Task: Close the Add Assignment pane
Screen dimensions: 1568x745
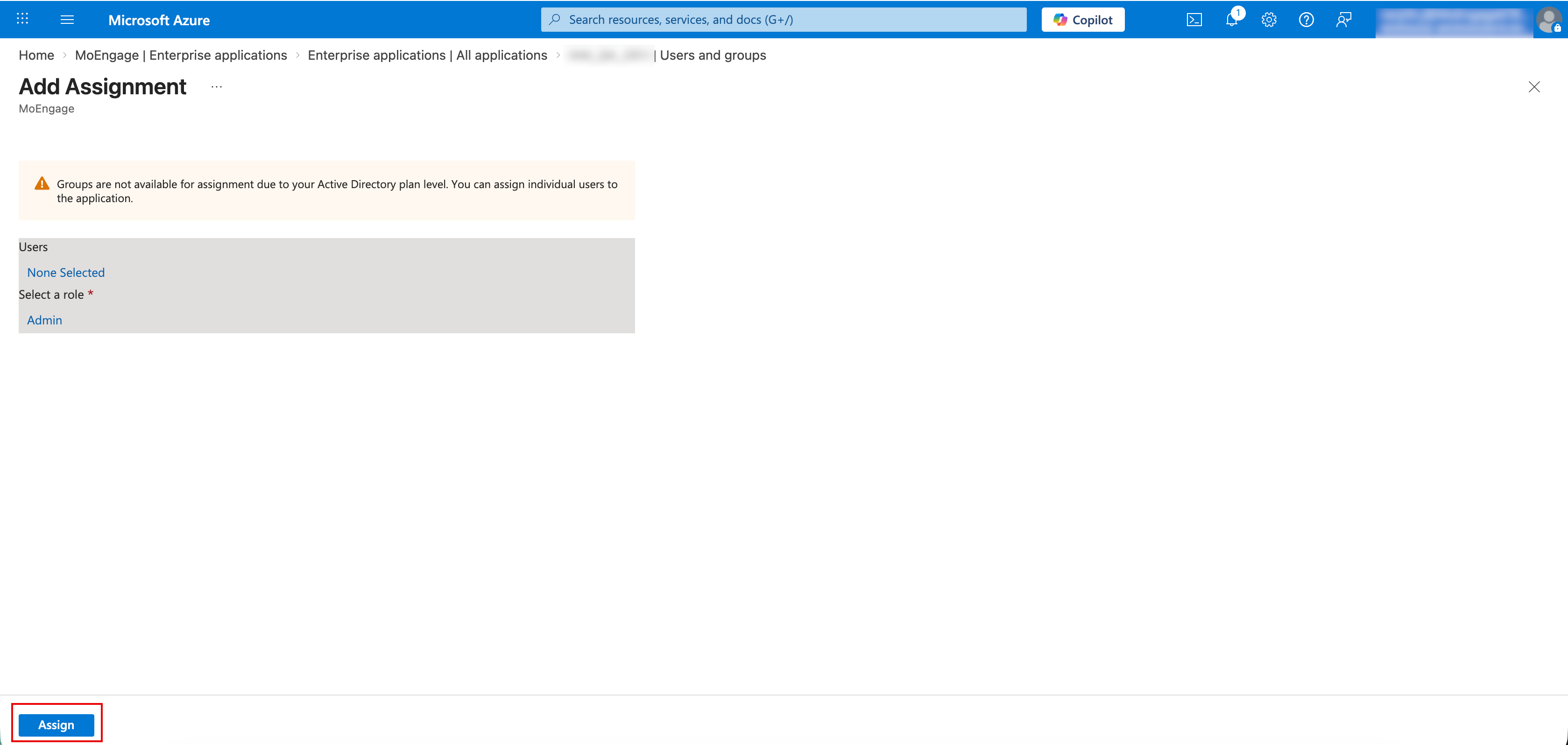Action: 1534,87
